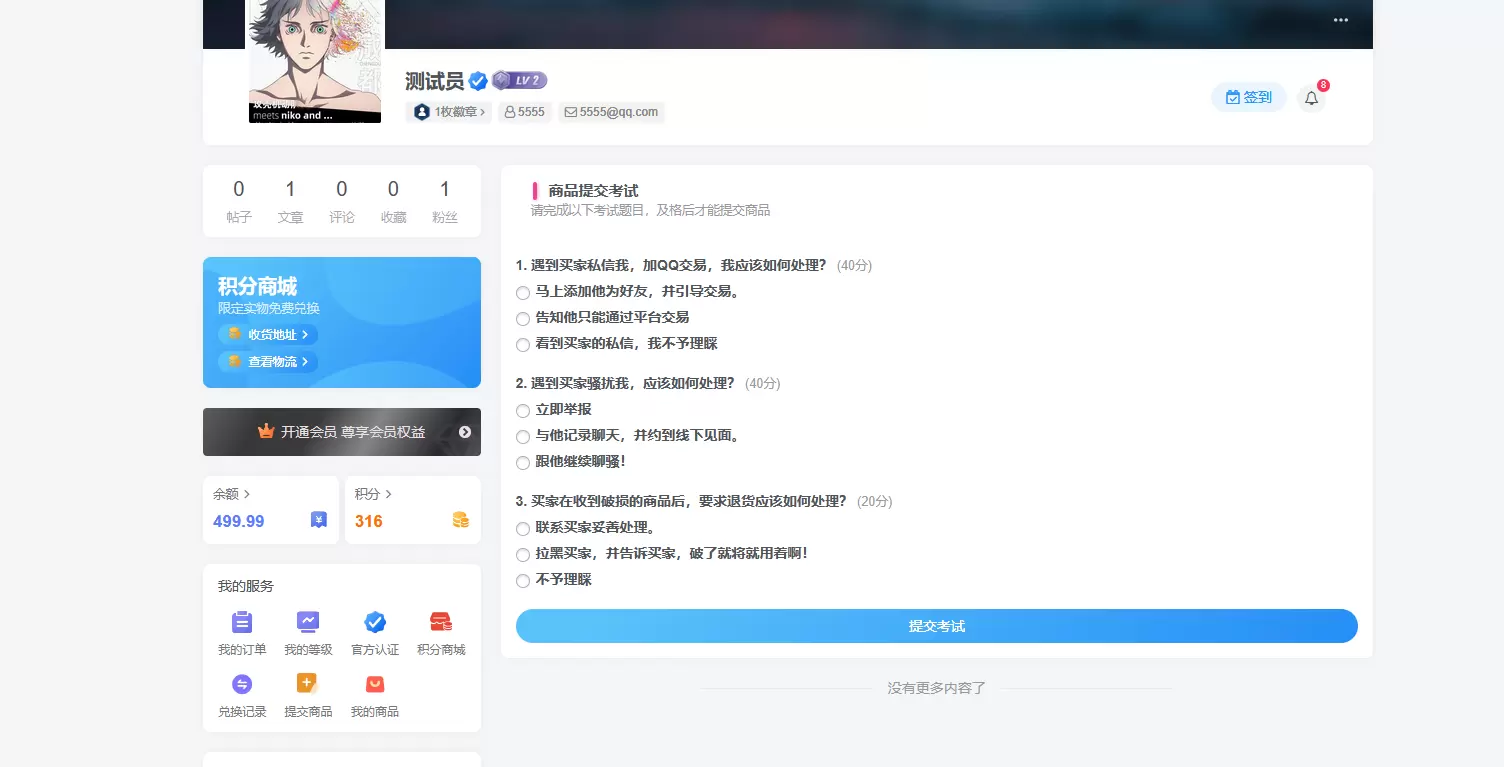
Task: Open the 收货地址 link in points mall
Action: [x=268, y=335]
